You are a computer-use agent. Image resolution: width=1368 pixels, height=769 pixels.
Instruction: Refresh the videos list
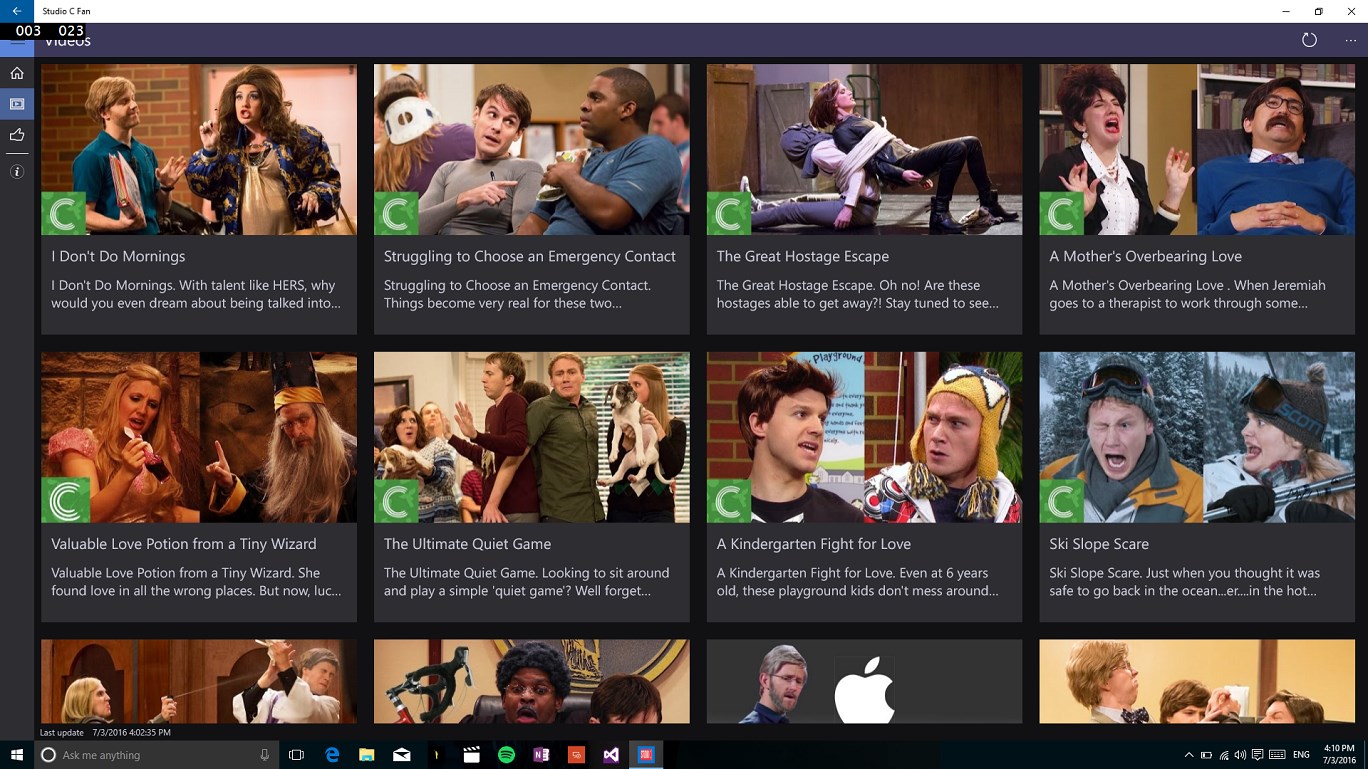pos(1309,40)
